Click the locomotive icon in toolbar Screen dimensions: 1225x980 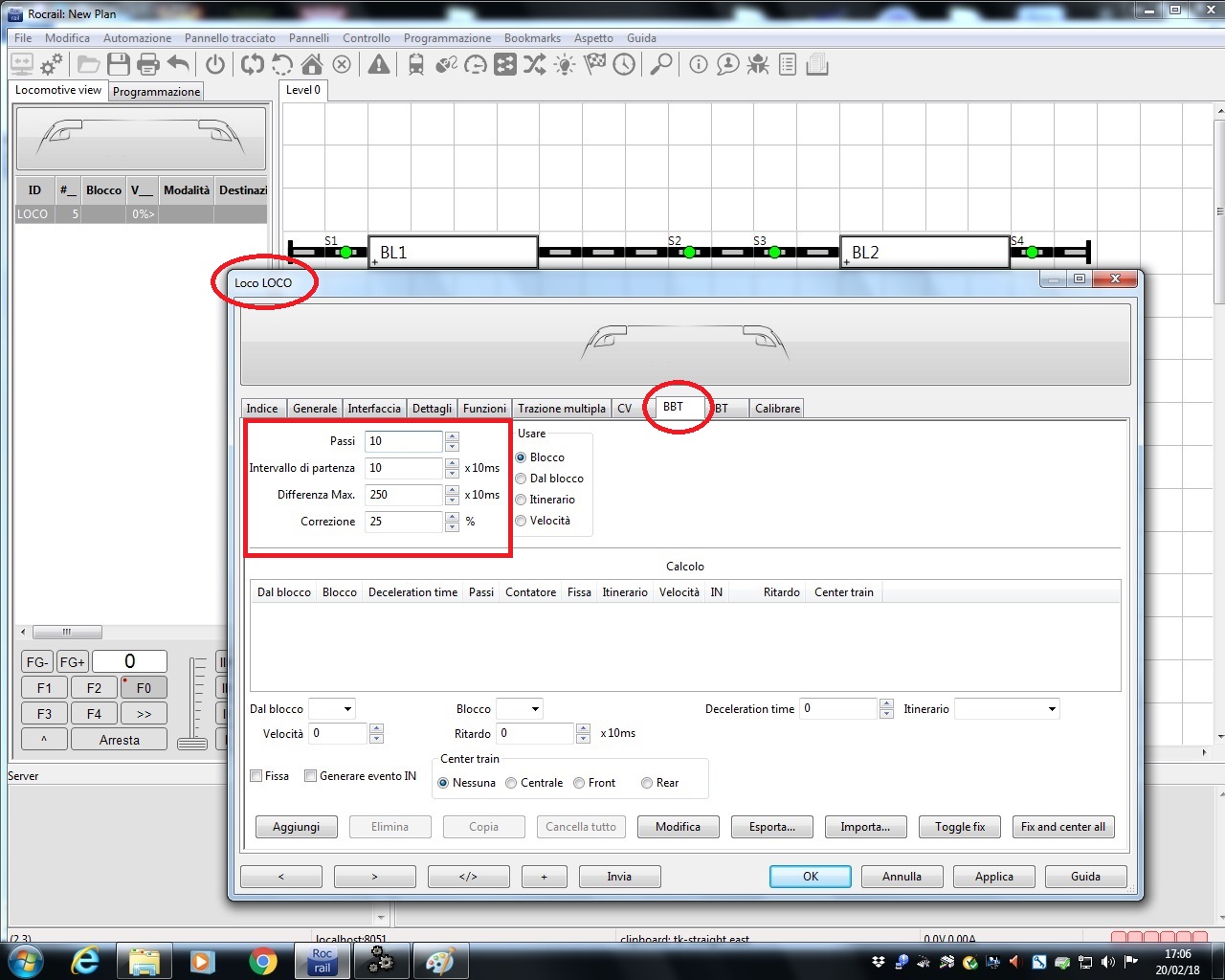click(x=416, y=65)
